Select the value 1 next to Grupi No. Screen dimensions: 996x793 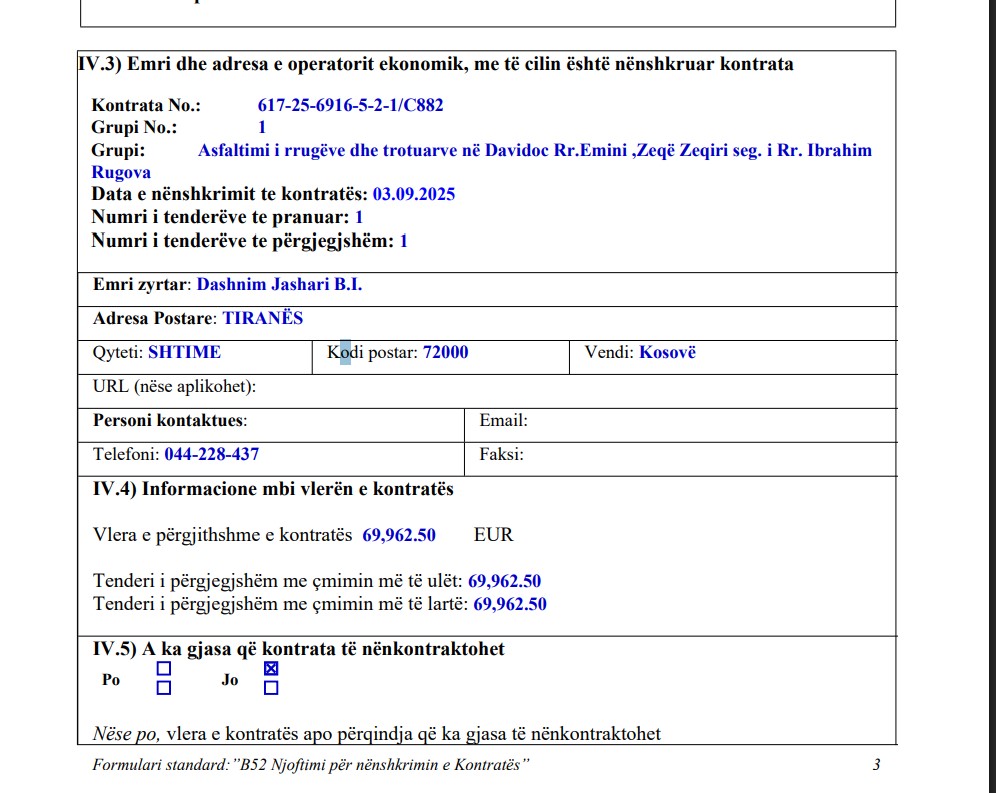pos(262,128)
